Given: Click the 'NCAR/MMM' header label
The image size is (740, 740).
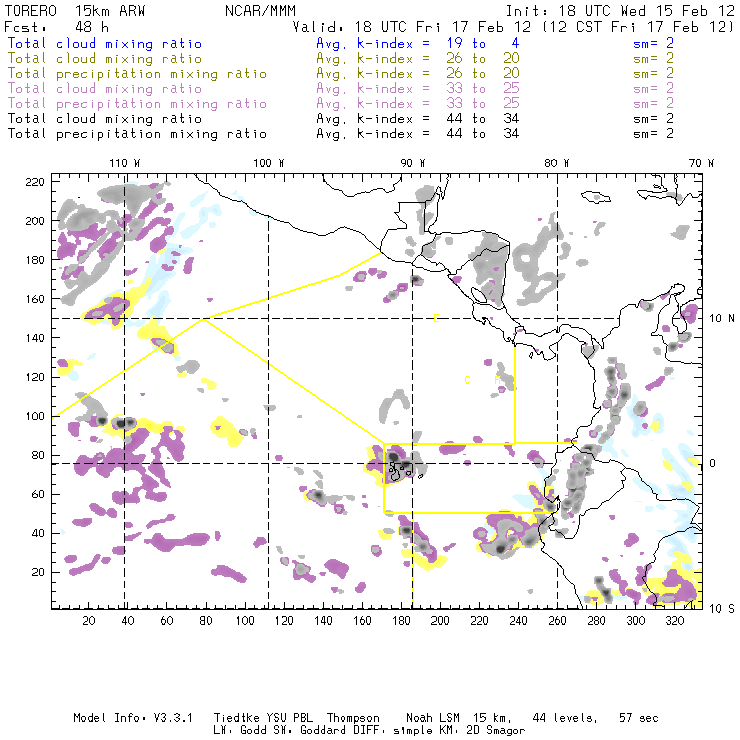Looking at the screenshot, I should coord(260,11).
